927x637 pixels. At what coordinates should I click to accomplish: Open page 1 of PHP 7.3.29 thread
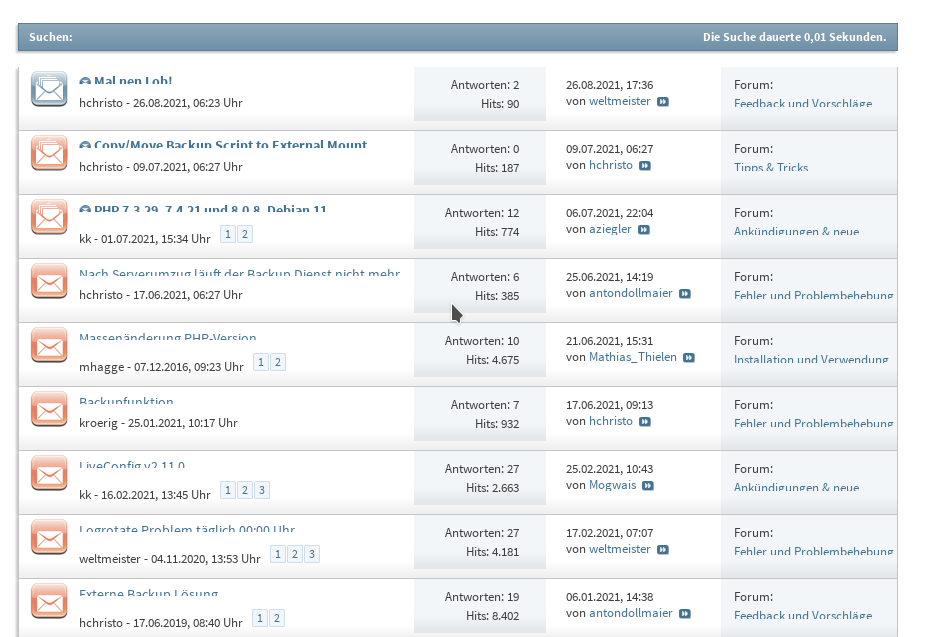pyautogui.click(x=228, y=234)
